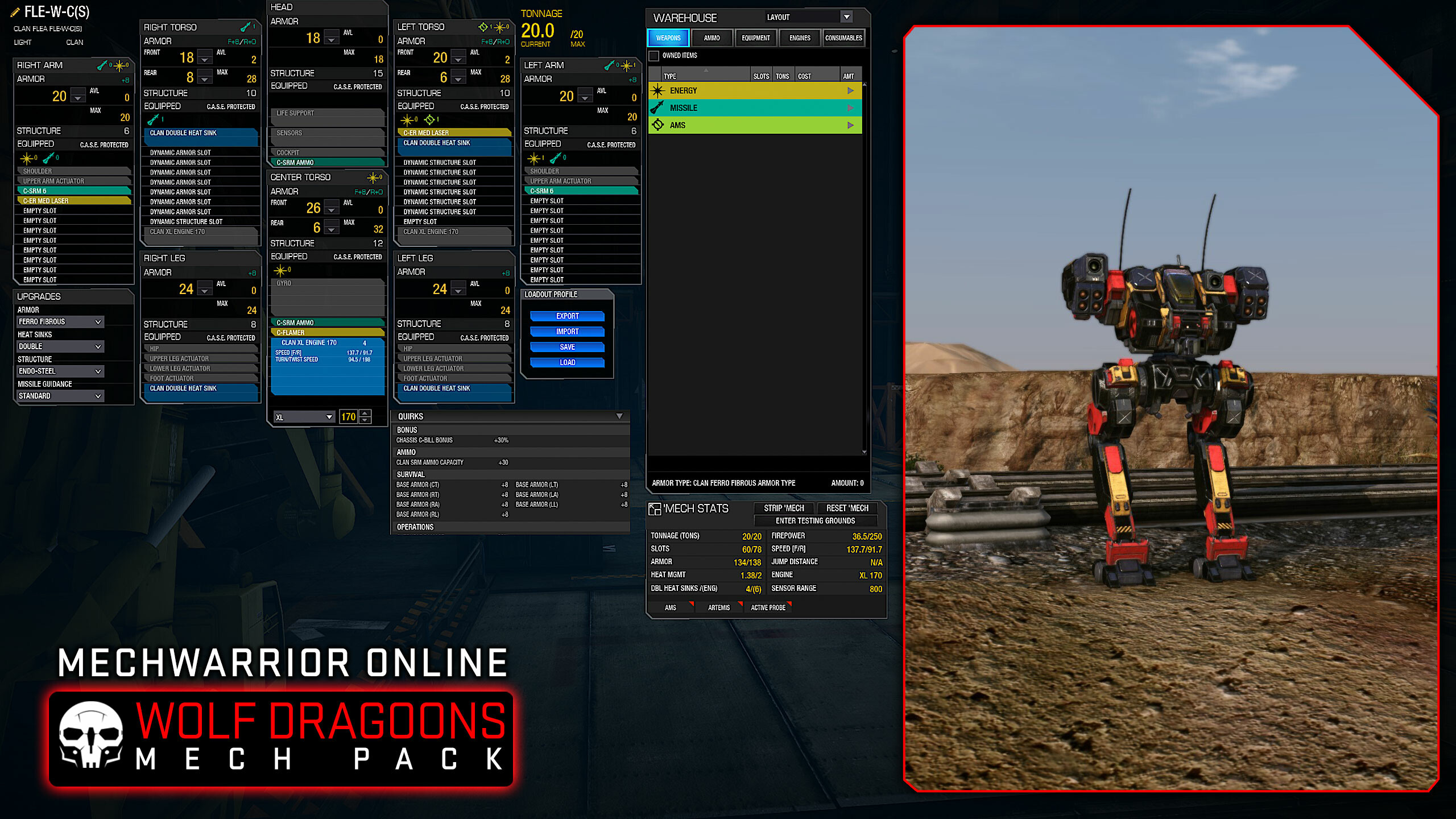The image size is (1456, 819).
Task: Click Enter Testing Grounds
Action: pyautogui.click(x=816, y=520)
